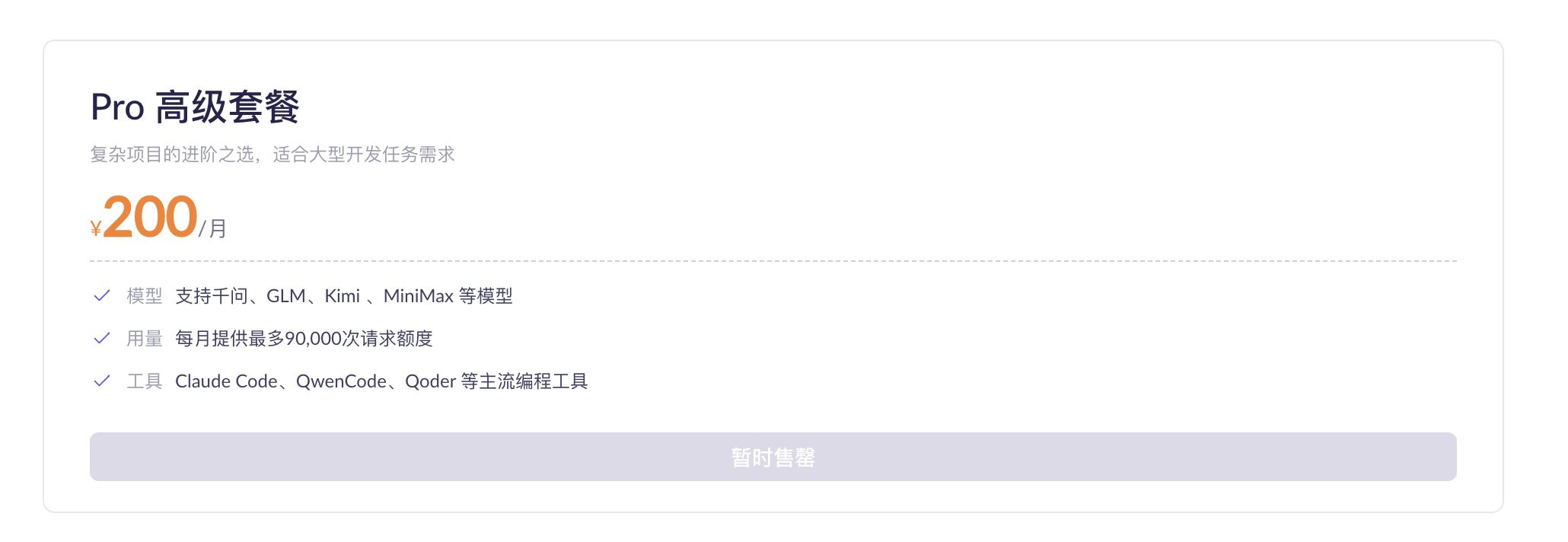Click the orange 200 price figure
The image size is (1568, 542).
tap(150, 217)
